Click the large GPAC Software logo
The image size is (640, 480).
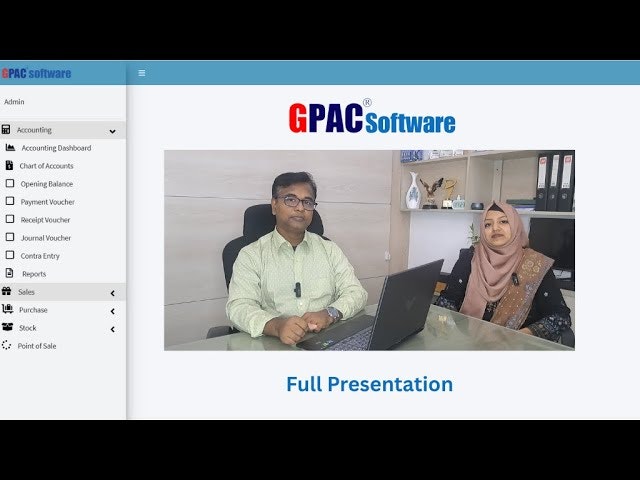[372, 117]
